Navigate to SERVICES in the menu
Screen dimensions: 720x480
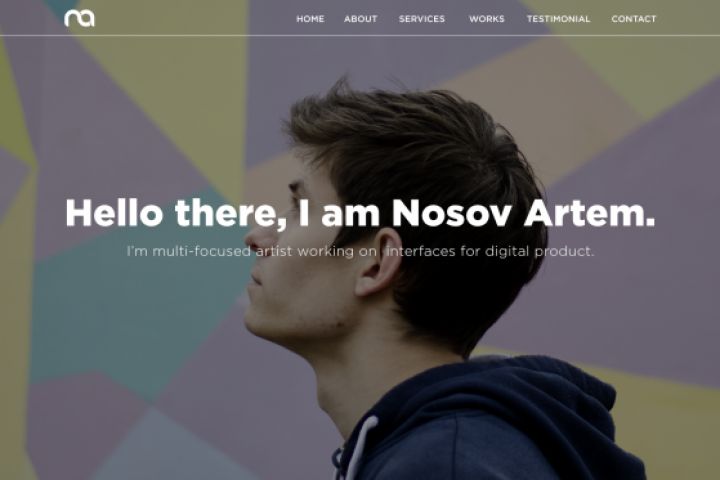pos(422,19)
